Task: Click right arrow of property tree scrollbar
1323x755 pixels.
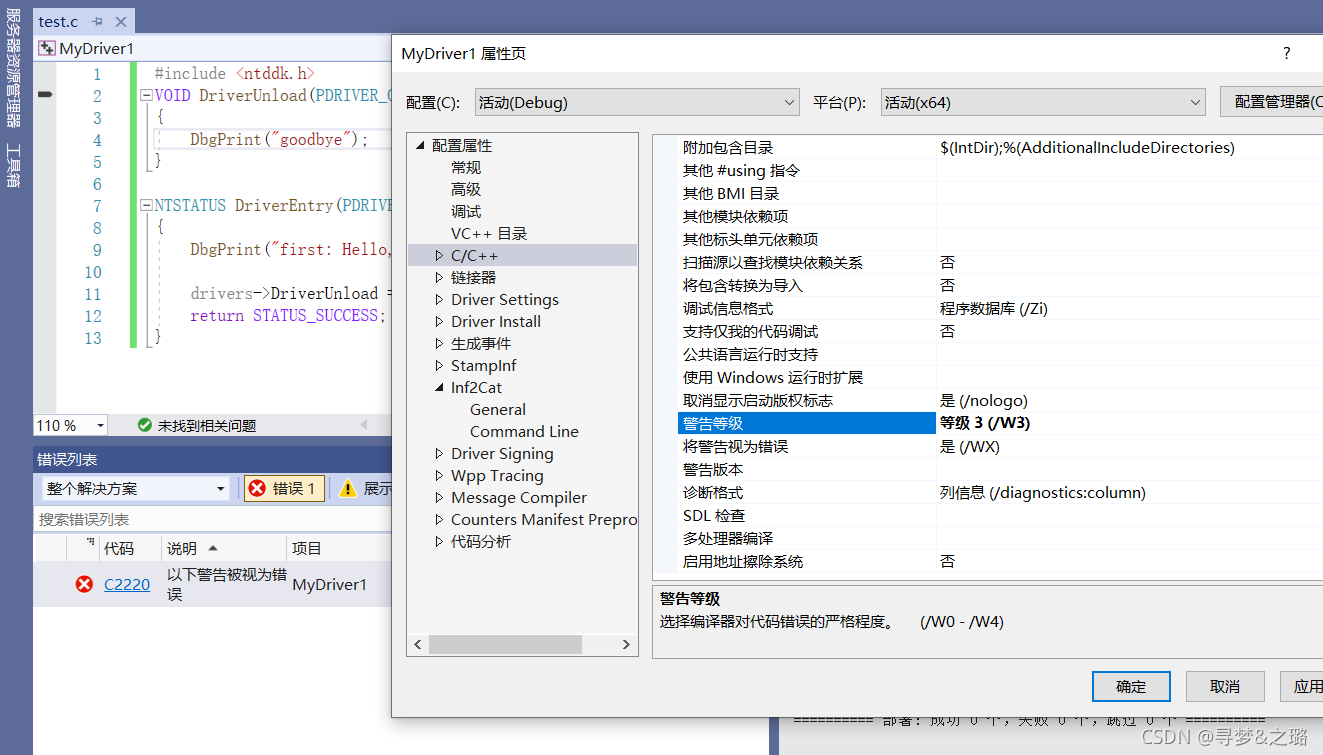Action: (x=629, y=645)
